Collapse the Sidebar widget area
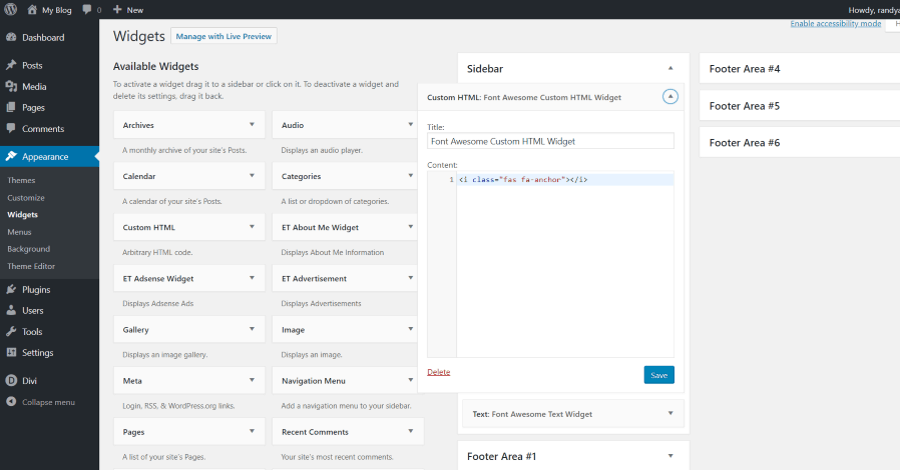 point(670,68)
